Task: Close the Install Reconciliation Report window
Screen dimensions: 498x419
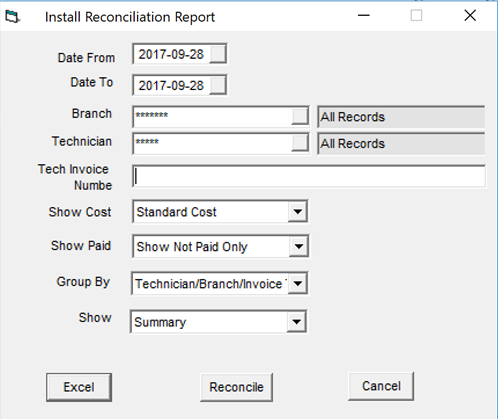Action: tap(470, 15)
